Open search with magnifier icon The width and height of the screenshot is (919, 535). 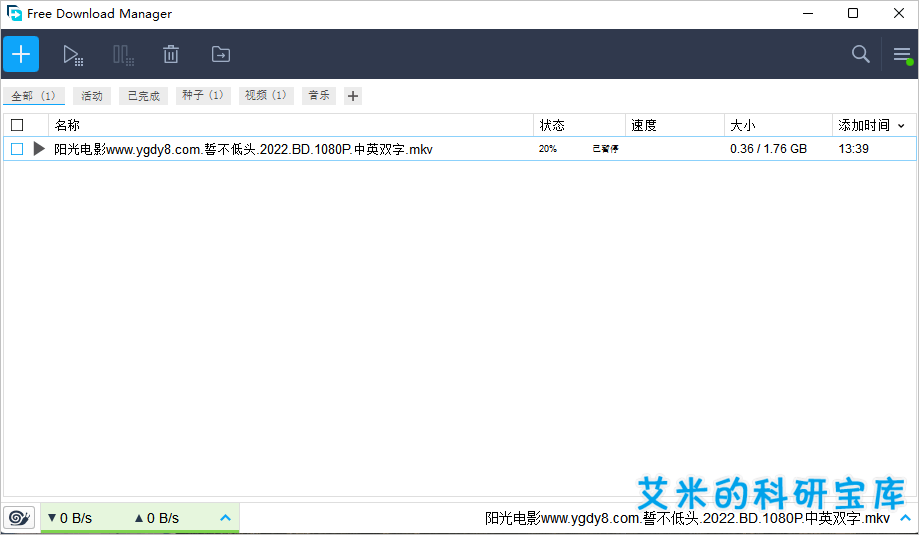click(x=860, y=54)
